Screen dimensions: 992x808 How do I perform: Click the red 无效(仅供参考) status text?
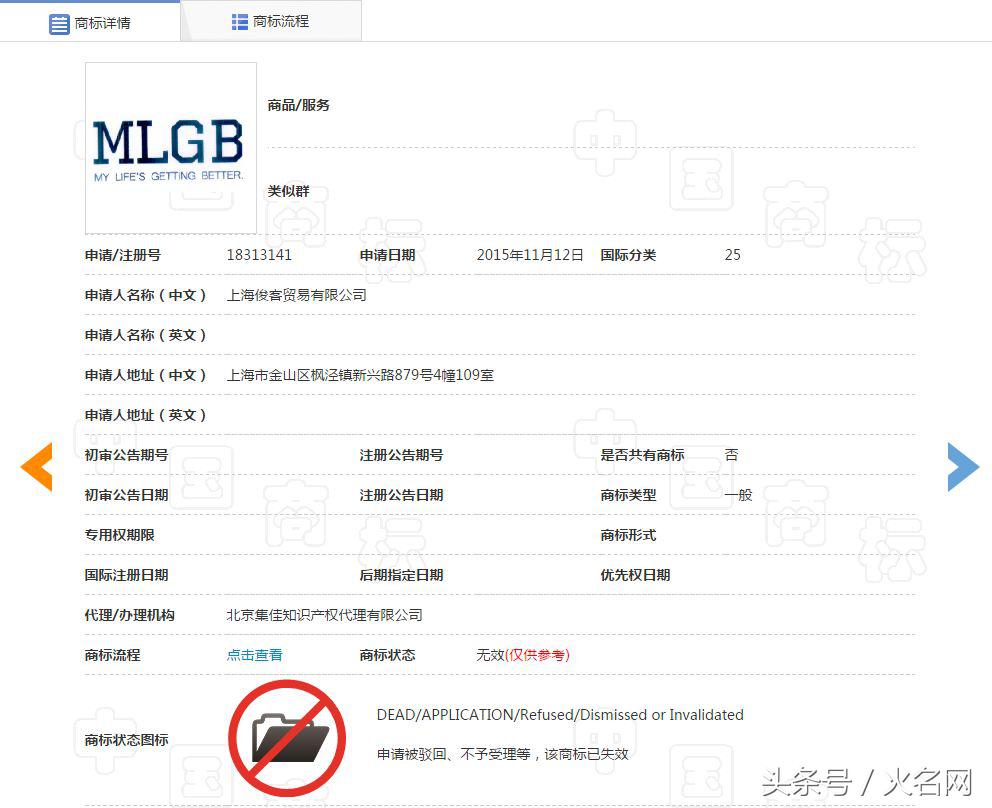tap(522, 655)
